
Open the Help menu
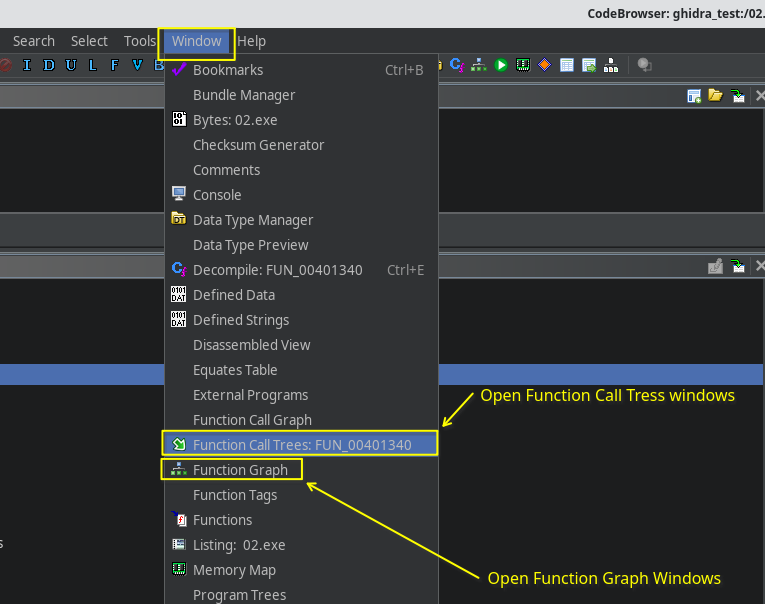251,41
